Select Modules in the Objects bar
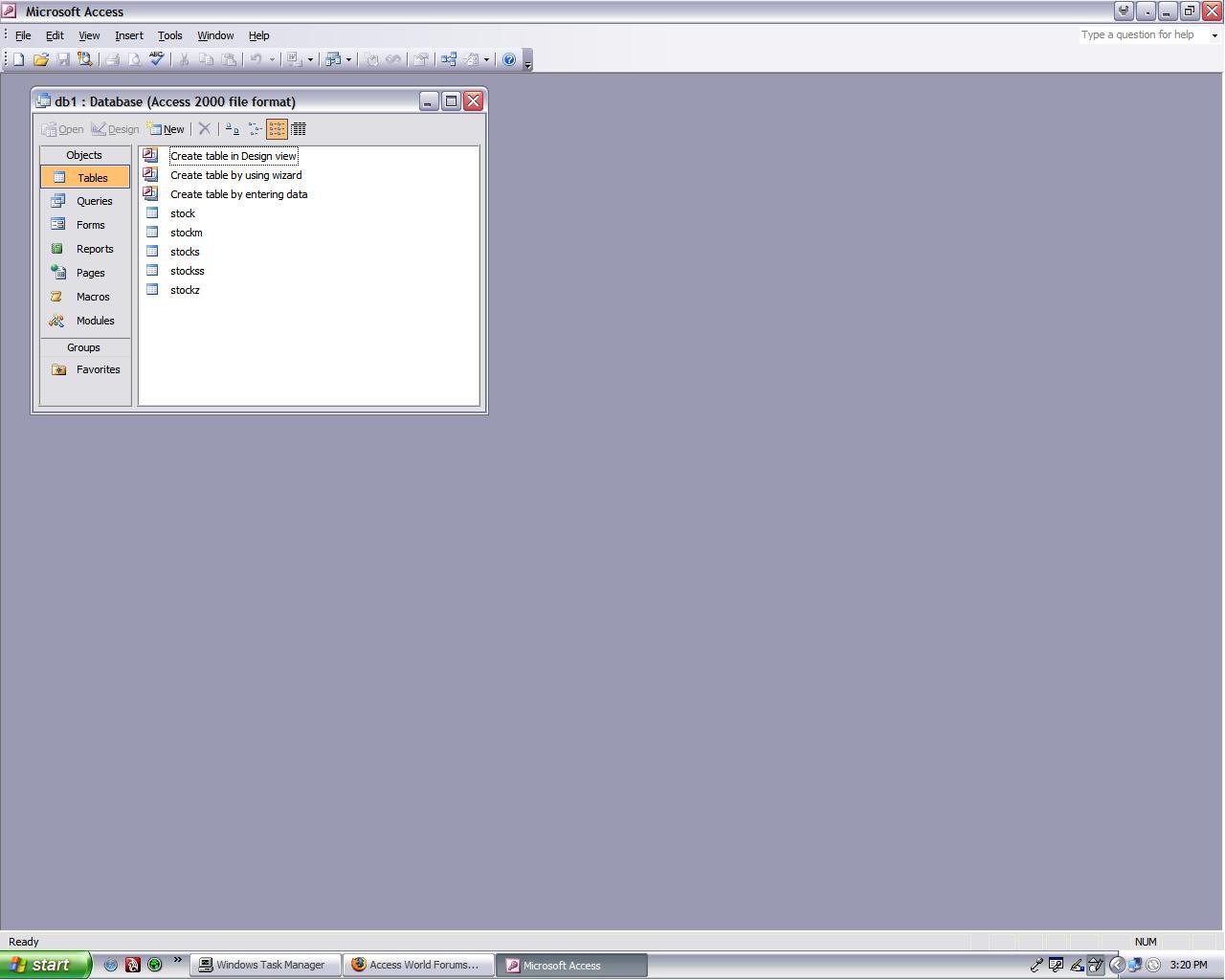Image resolution: width=1225 pixels, height=980 pixels. pyautogui.click(x=85, y=321)
